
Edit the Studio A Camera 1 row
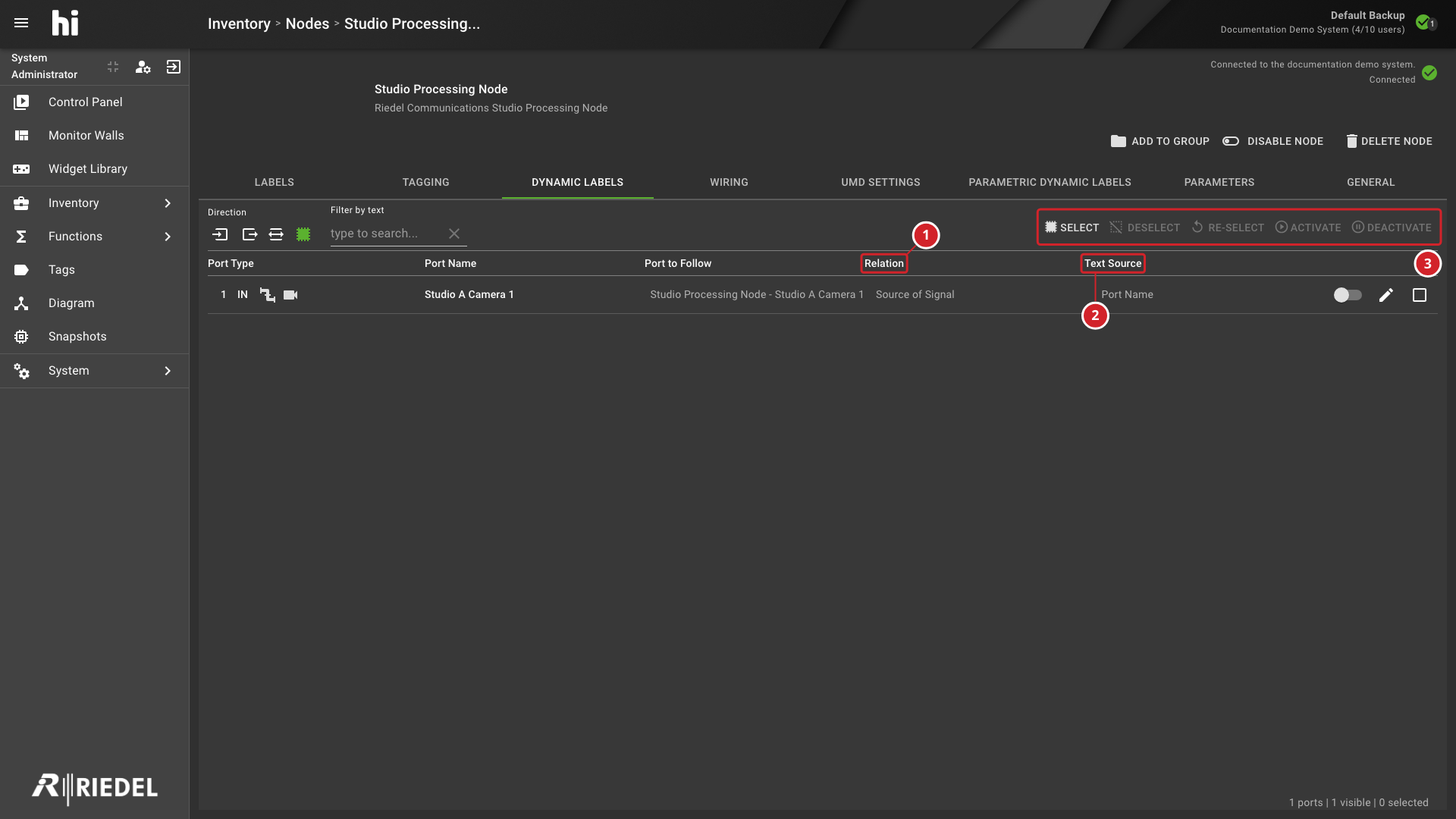(x=1385, y=295)
